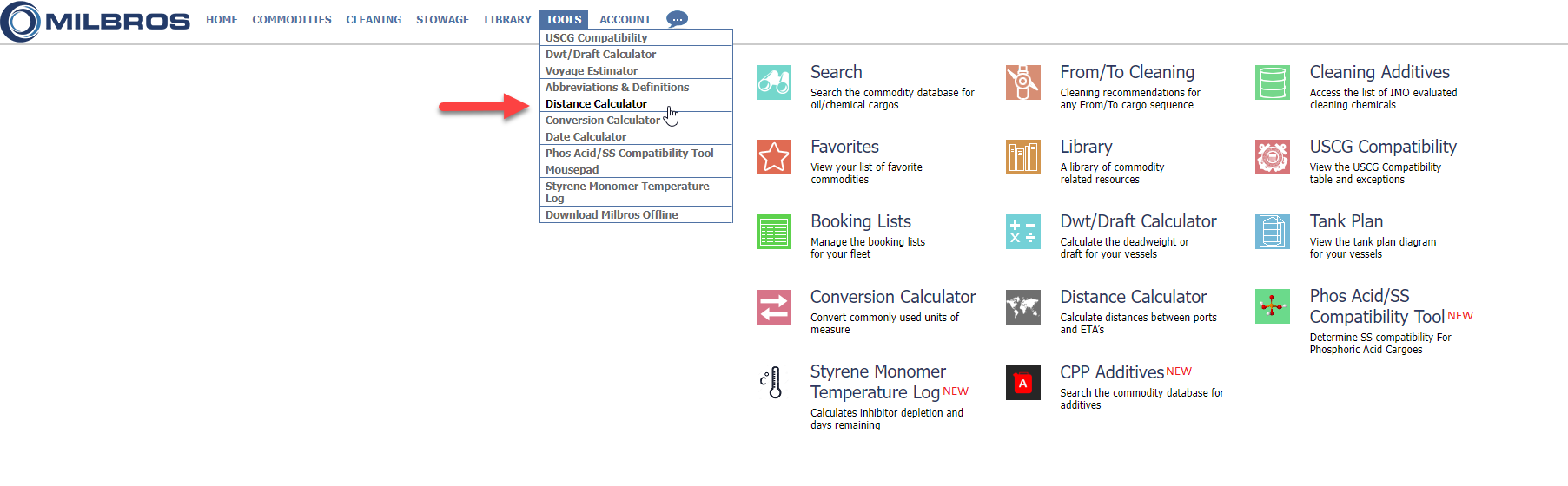
Task: Open the Account navigation menu
Action: 625,20
